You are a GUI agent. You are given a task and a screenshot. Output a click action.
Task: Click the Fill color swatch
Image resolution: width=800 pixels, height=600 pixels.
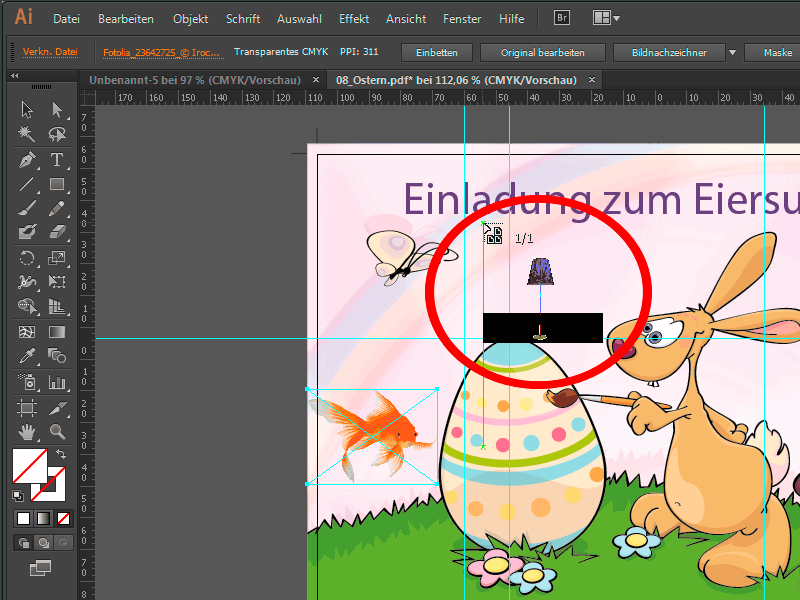tap(30, 466)
